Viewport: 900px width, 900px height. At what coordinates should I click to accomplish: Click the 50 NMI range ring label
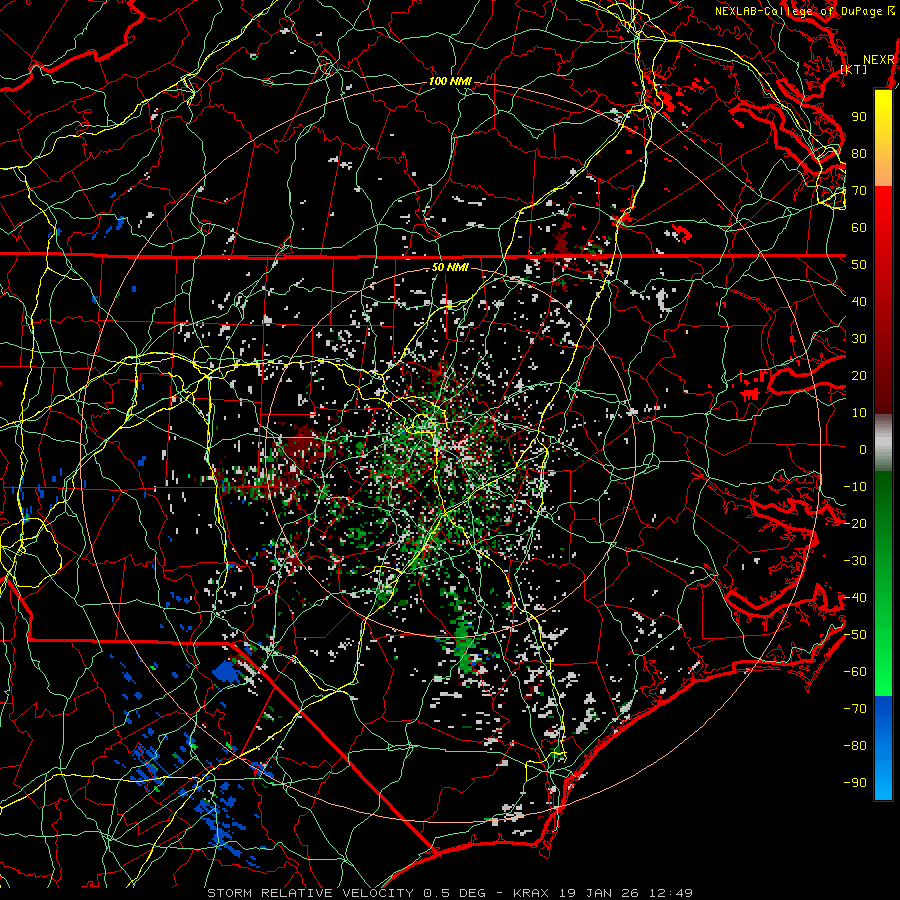(x=451, y=267)
